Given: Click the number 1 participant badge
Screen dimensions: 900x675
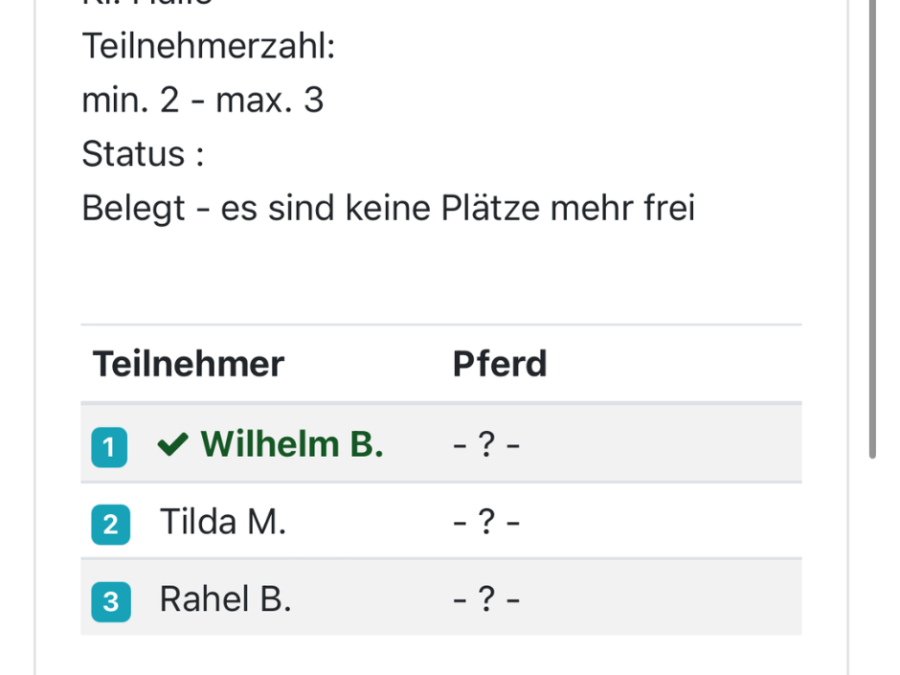Looking at the screenshot, I should point(110,446).
